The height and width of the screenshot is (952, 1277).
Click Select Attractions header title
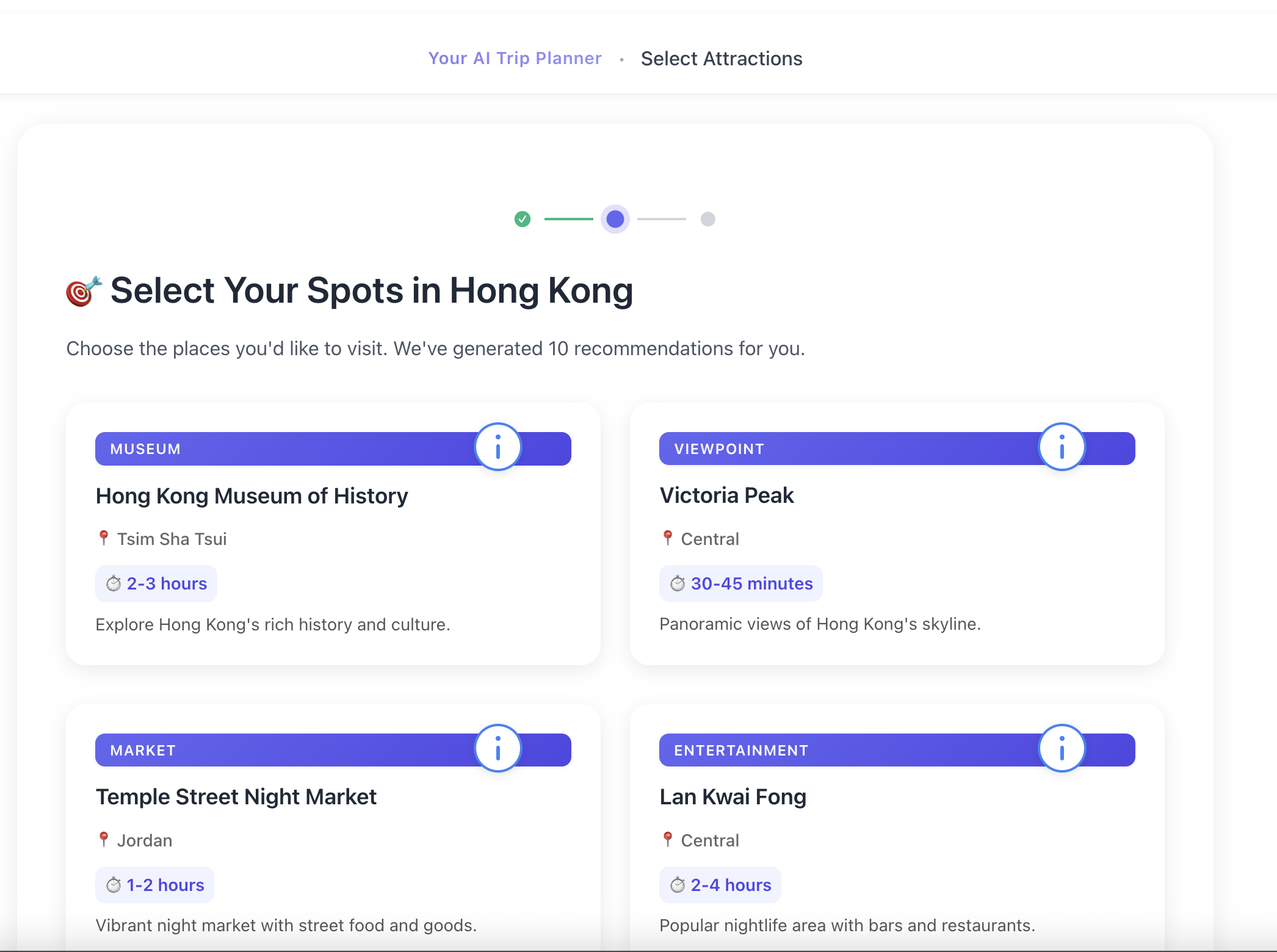coord(722,59)
